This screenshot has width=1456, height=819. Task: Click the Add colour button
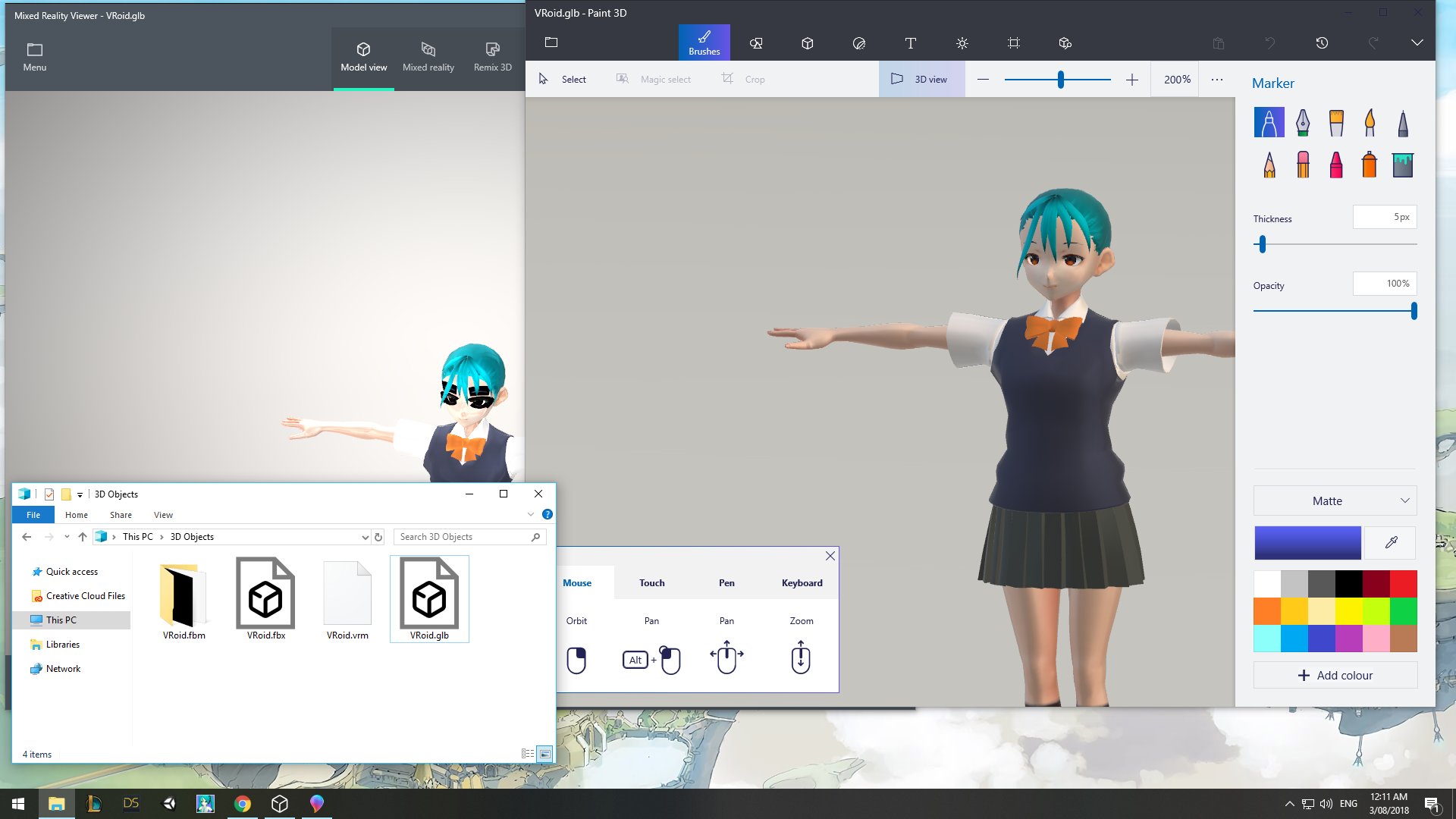tap(1335, 675)
